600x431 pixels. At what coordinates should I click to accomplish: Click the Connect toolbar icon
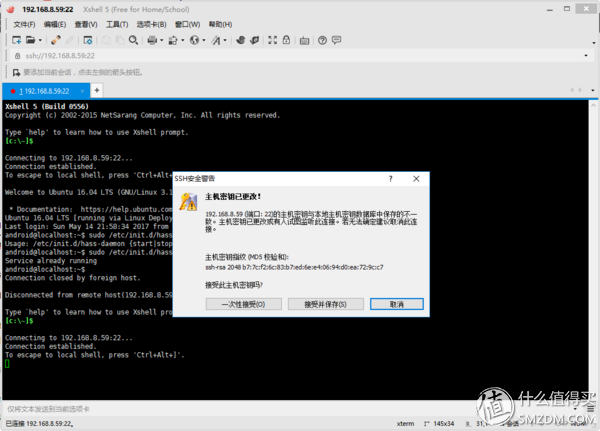coord(56,40)
